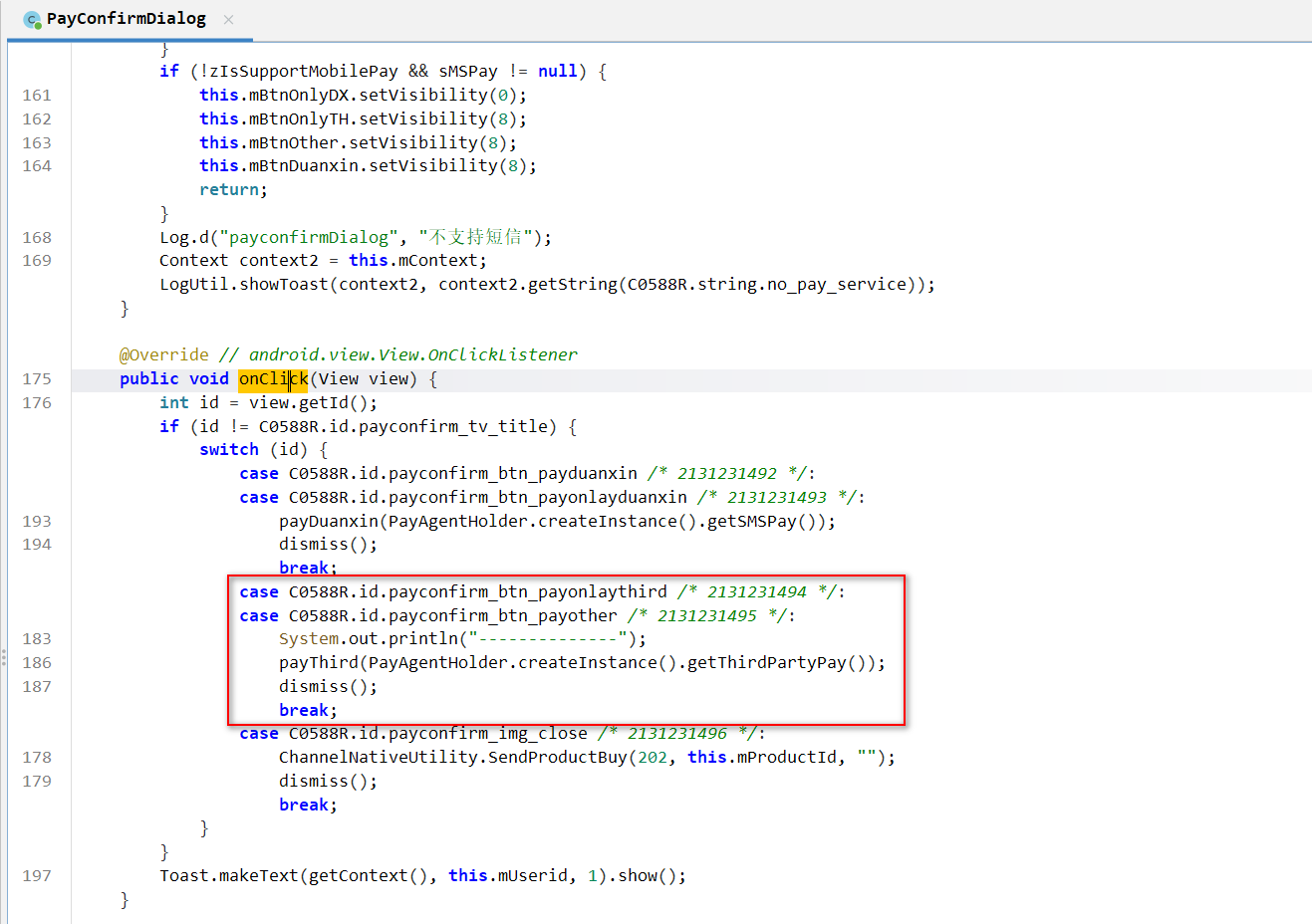Close the PayConfirmDialog tab
The image size is (1312, 924).
[x=228, y=19]
